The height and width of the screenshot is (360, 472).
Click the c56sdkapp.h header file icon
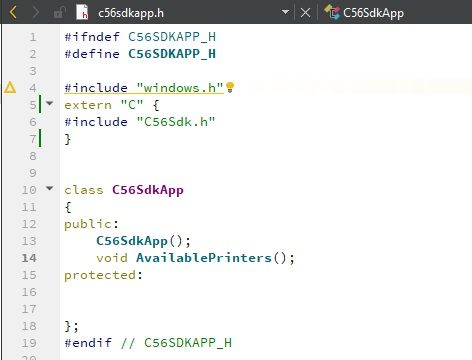[x=82, y=12]
